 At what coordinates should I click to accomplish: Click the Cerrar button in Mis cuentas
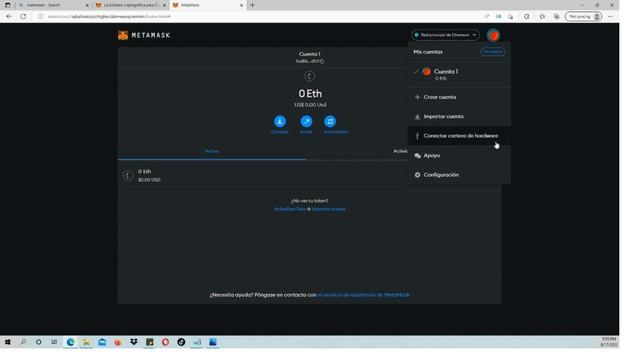tap(492, 52)
